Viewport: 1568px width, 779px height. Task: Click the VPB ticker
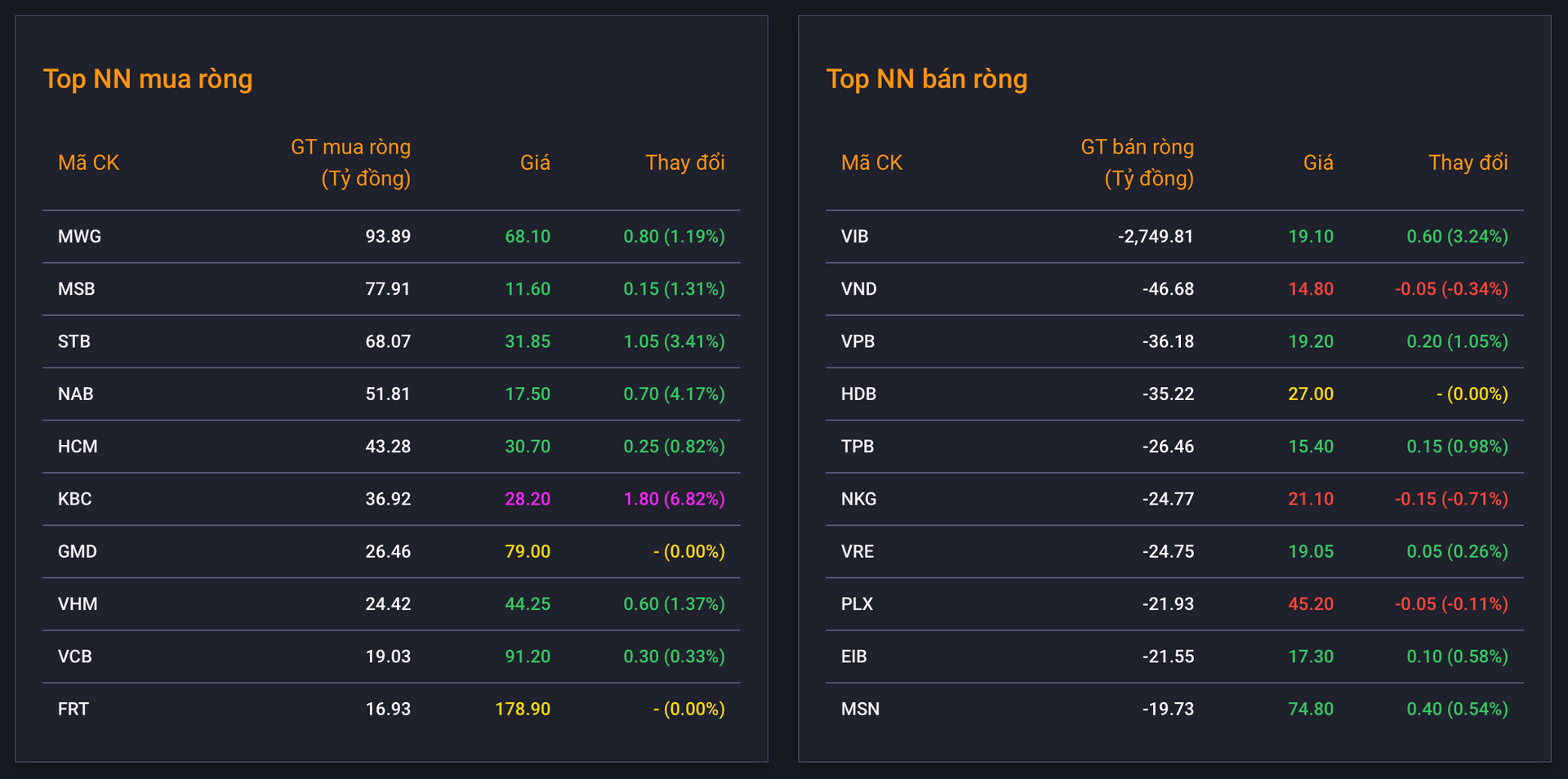click(857, 341)
